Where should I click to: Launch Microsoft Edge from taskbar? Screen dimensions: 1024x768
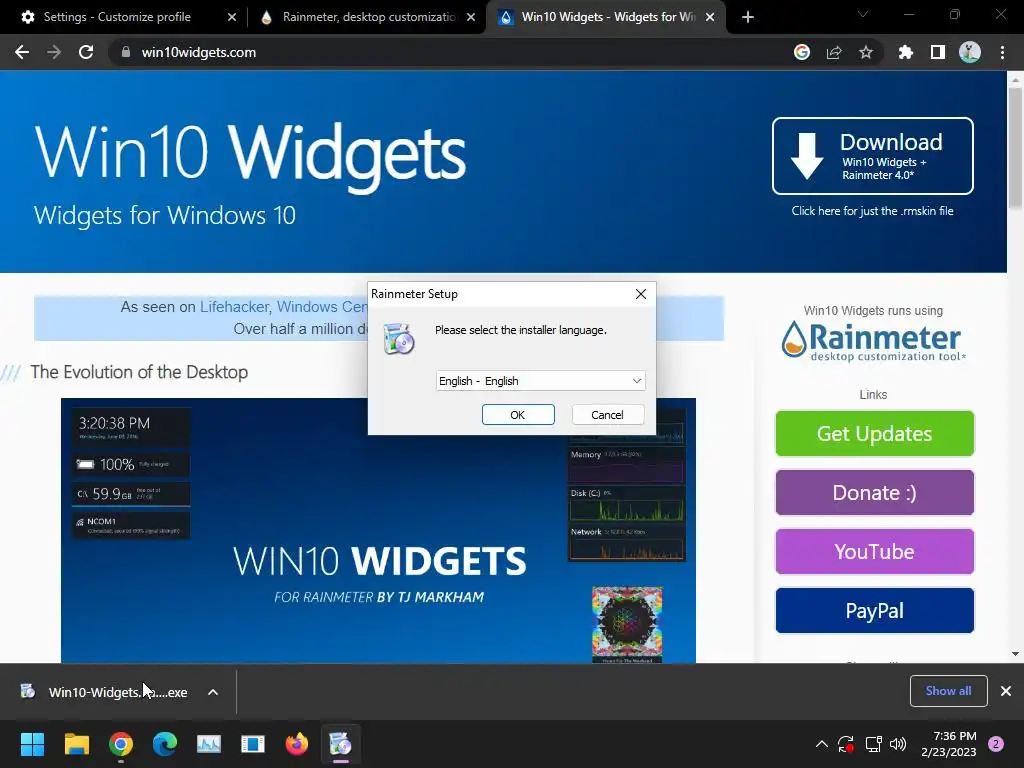[165, 744]
